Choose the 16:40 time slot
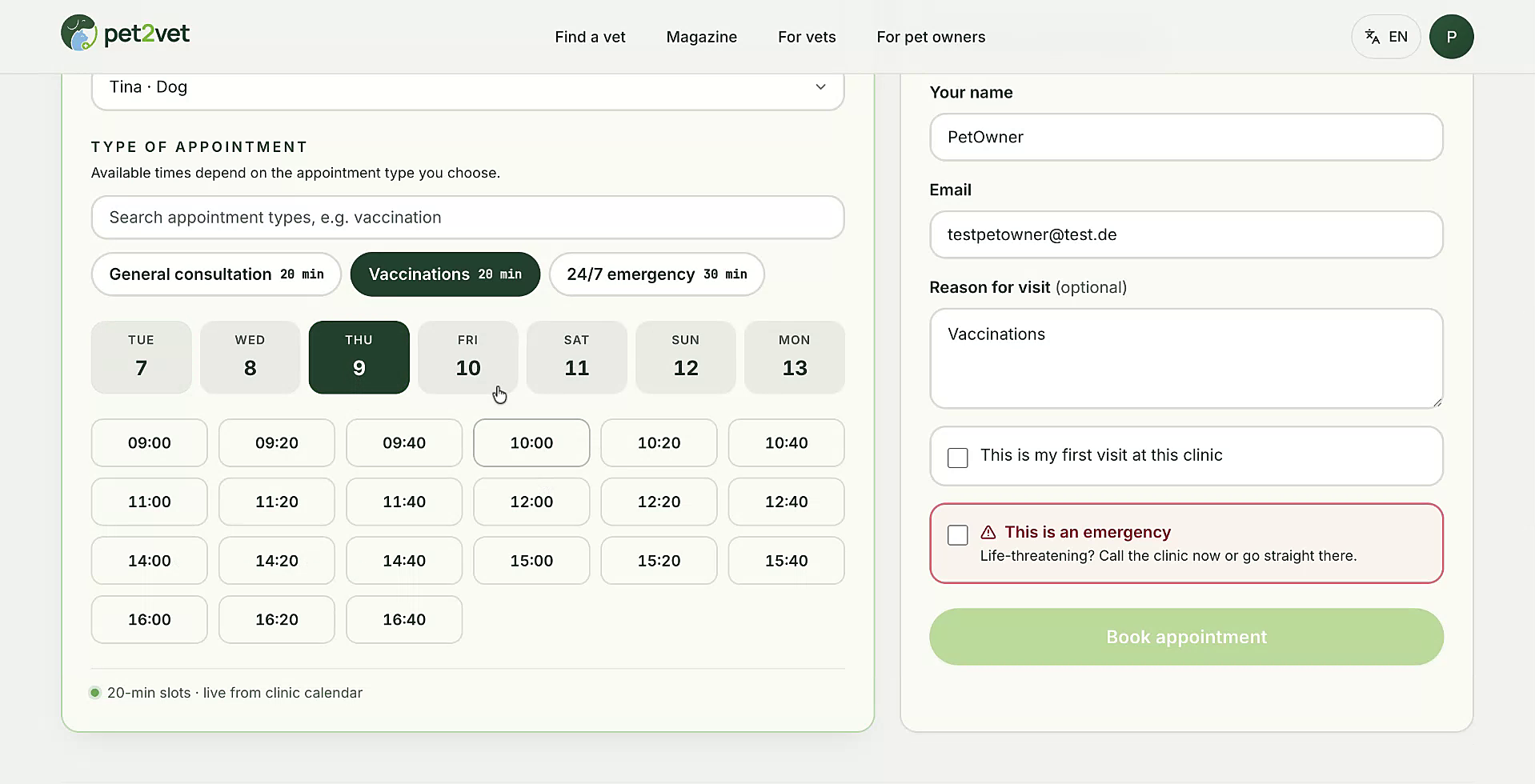The height and width of the screenshot is (784, 1535). pyautogui.click(x=403, y=619)
